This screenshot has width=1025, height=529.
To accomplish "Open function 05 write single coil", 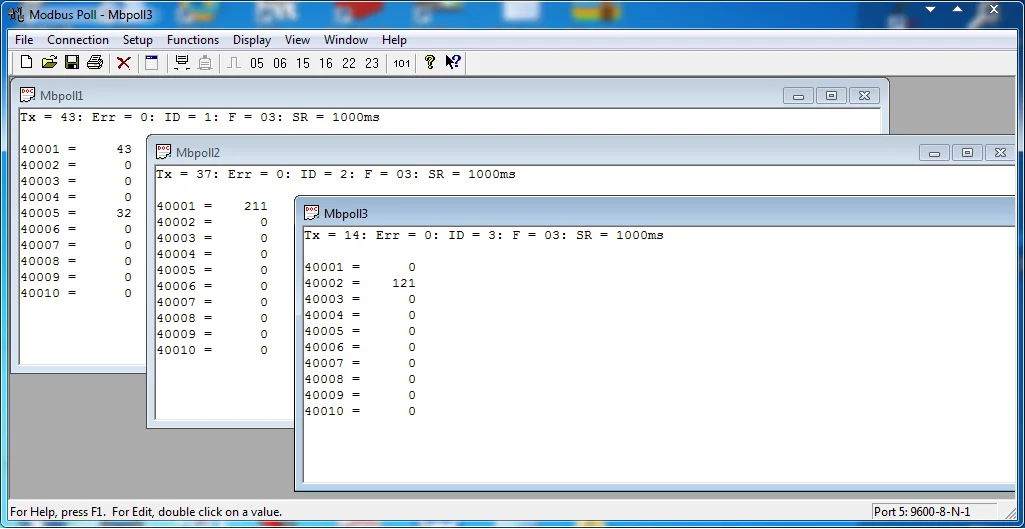I will 257,63.
